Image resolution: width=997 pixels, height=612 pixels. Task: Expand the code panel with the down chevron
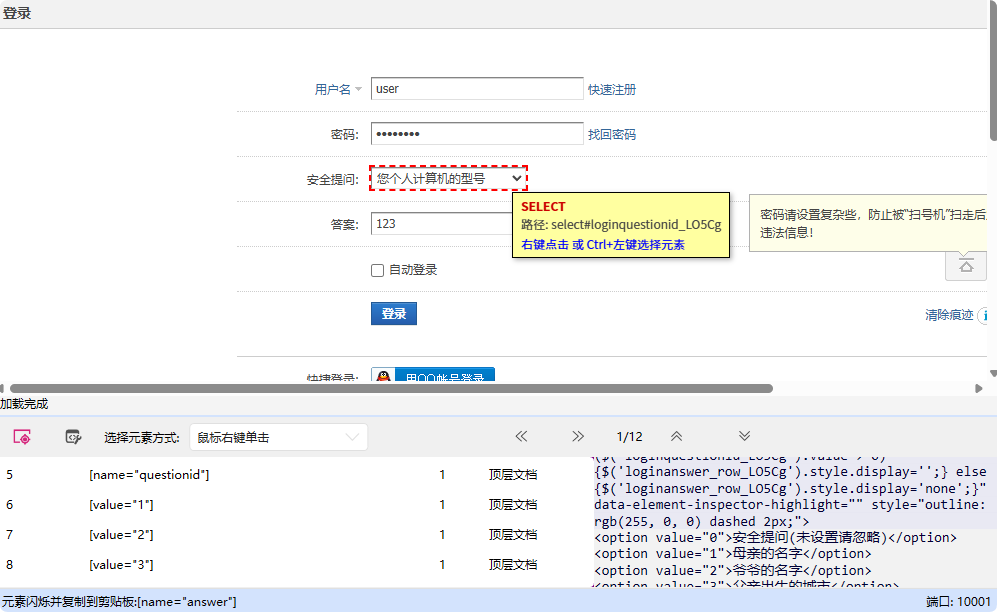point(744,436)
